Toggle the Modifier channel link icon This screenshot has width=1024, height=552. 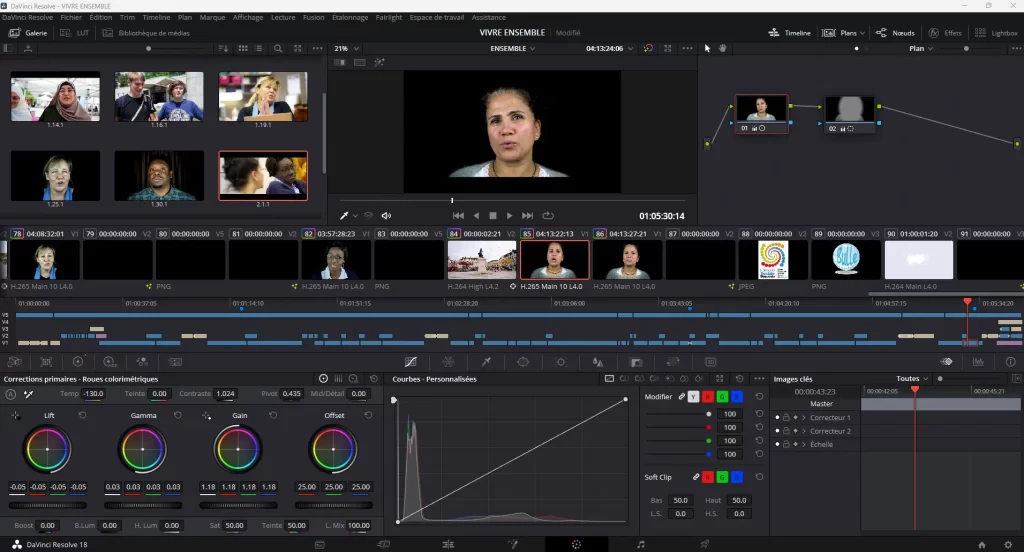pos(681,397)
